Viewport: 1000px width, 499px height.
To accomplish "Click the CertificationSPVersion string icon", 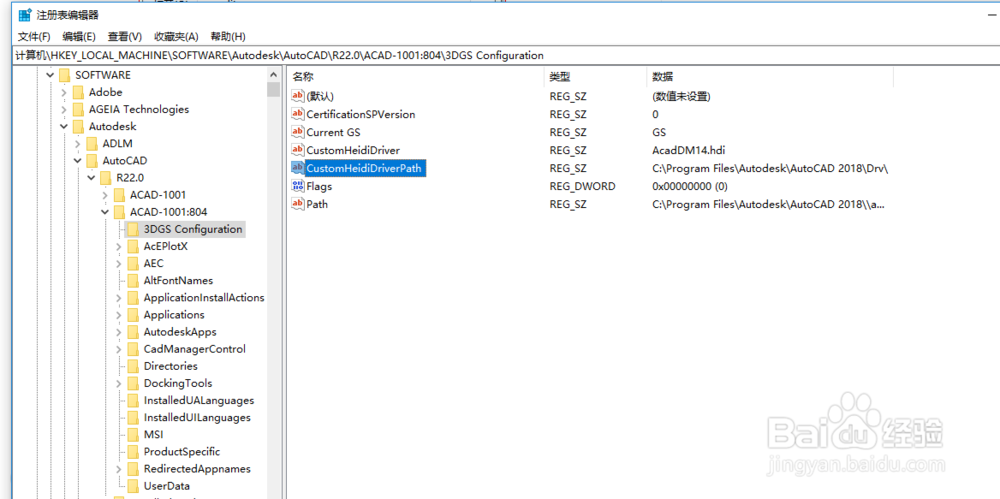I will (x=298, y=114).
